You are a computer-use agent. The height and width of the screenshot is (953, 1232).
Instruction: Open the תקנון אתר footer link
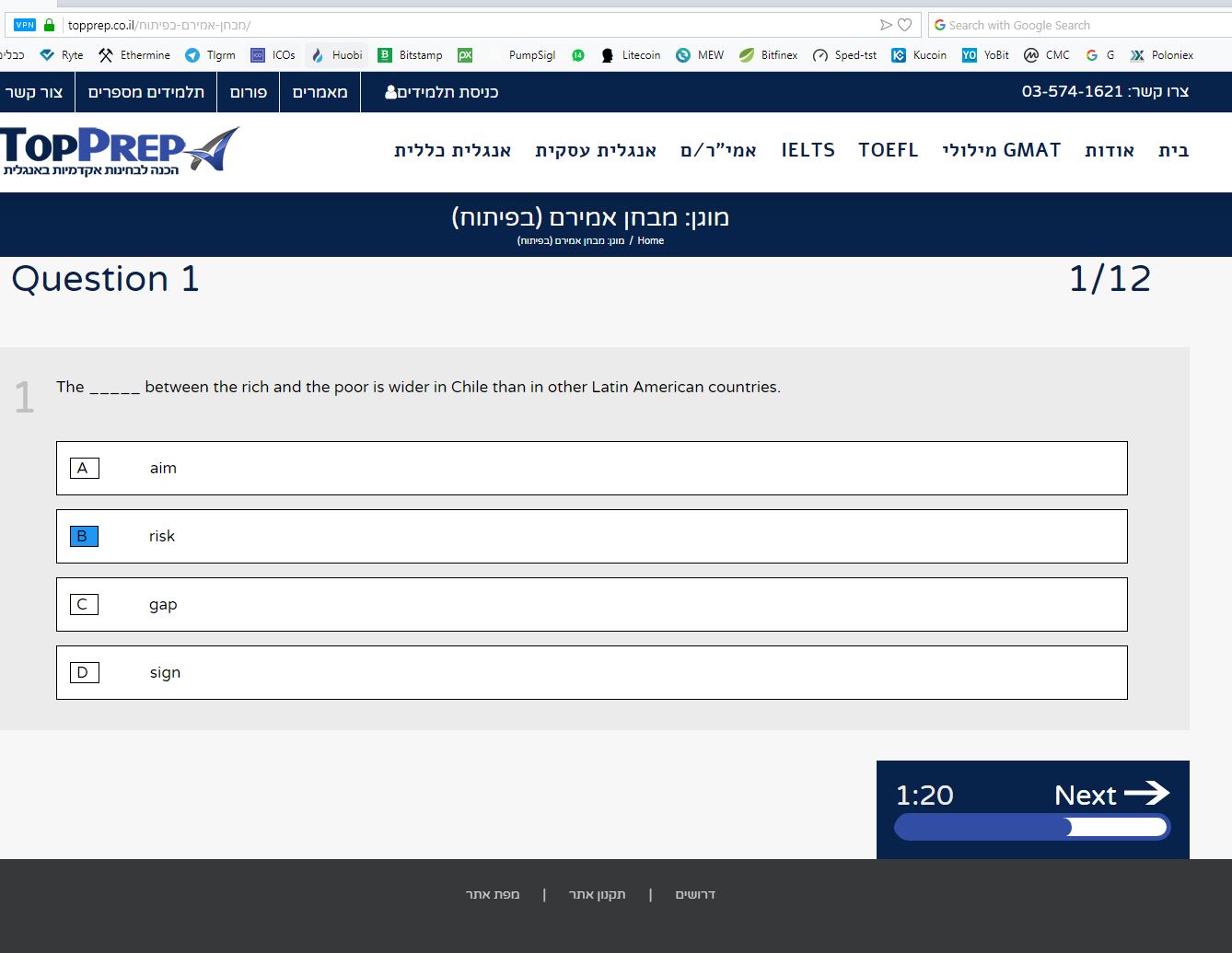pos(597,894)
